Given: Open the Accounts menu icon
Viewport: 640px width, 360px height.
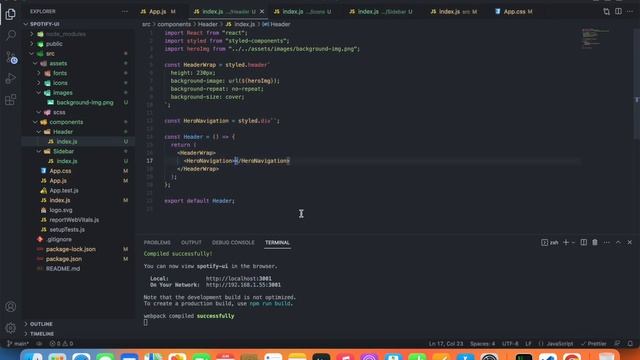Looking at the screenshot, I should click(x=11, y=307).
